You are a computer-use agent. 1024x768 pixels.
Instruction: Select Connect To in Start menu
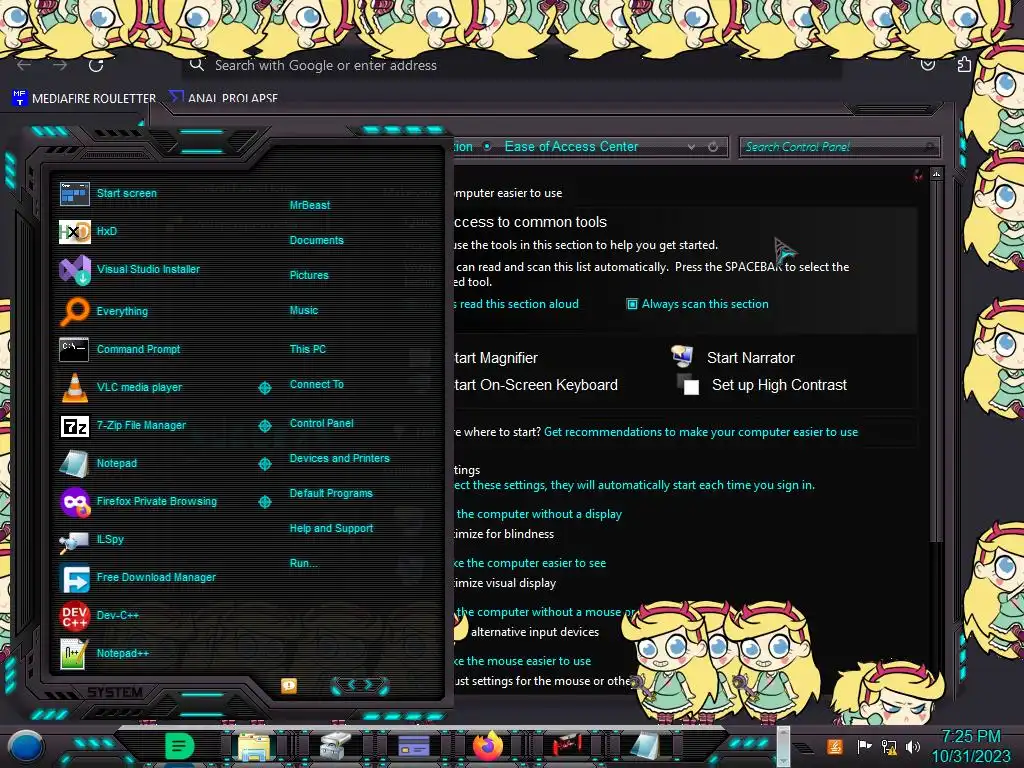pyautogui.click(x=316, y=385)
